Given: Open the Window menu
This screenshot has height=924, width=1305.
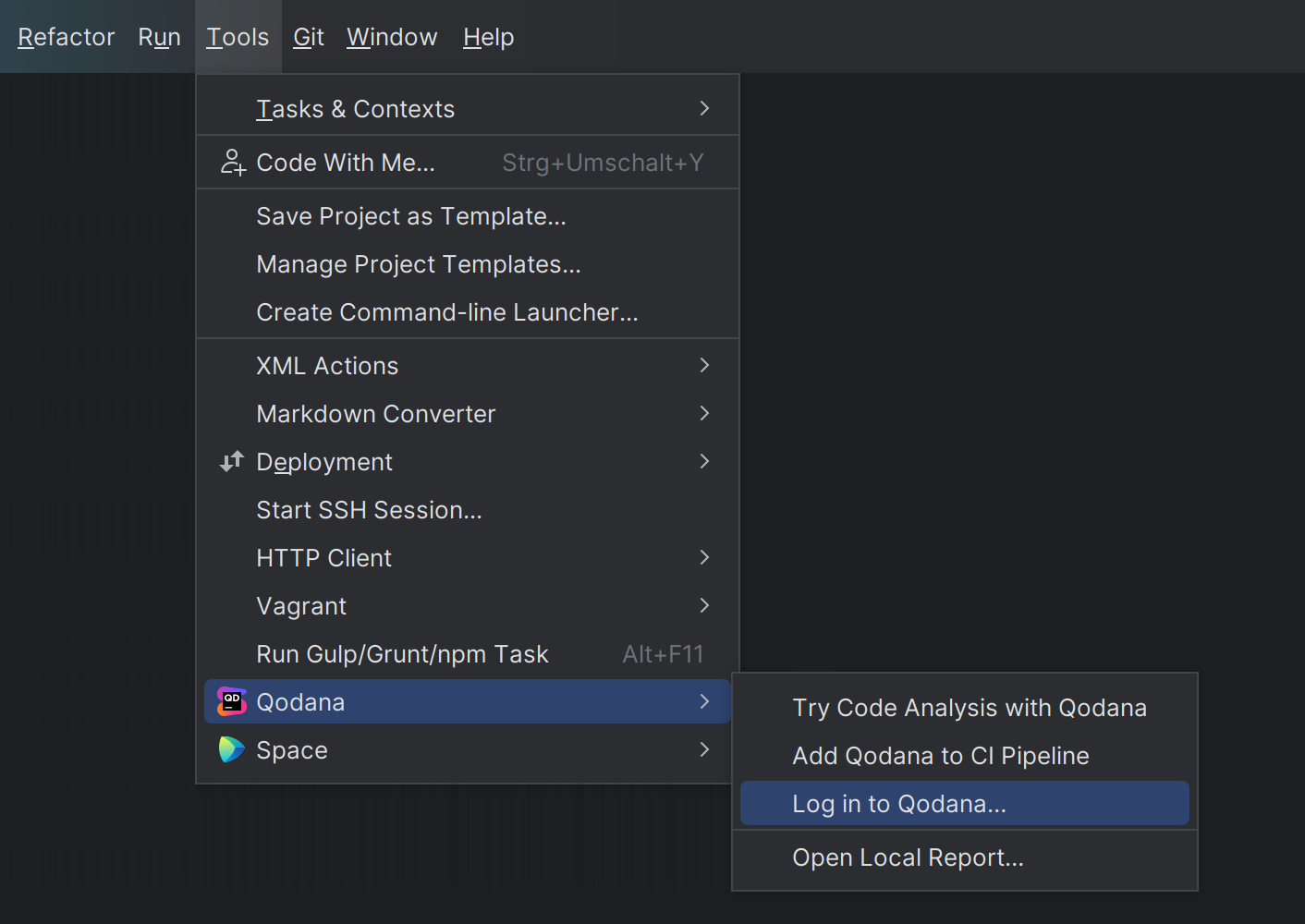Looking at the screenshot, I should pos(392,37).
